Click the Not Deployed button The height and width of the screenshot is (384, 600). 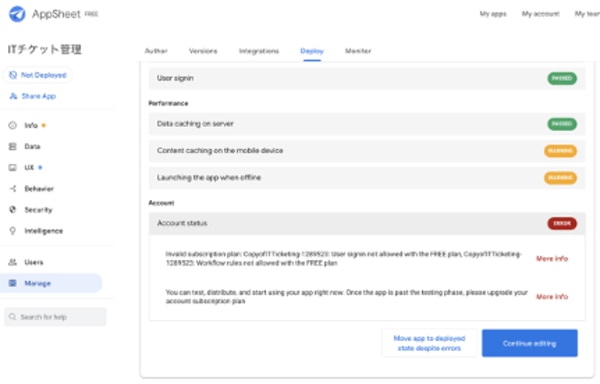coord(38,75)
